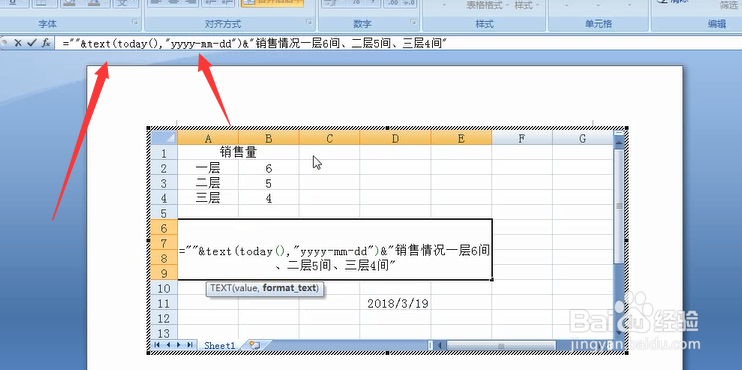The image size is (742, 370).
Task: Select the date cell 2018/3/19
Action: [395, 303]
